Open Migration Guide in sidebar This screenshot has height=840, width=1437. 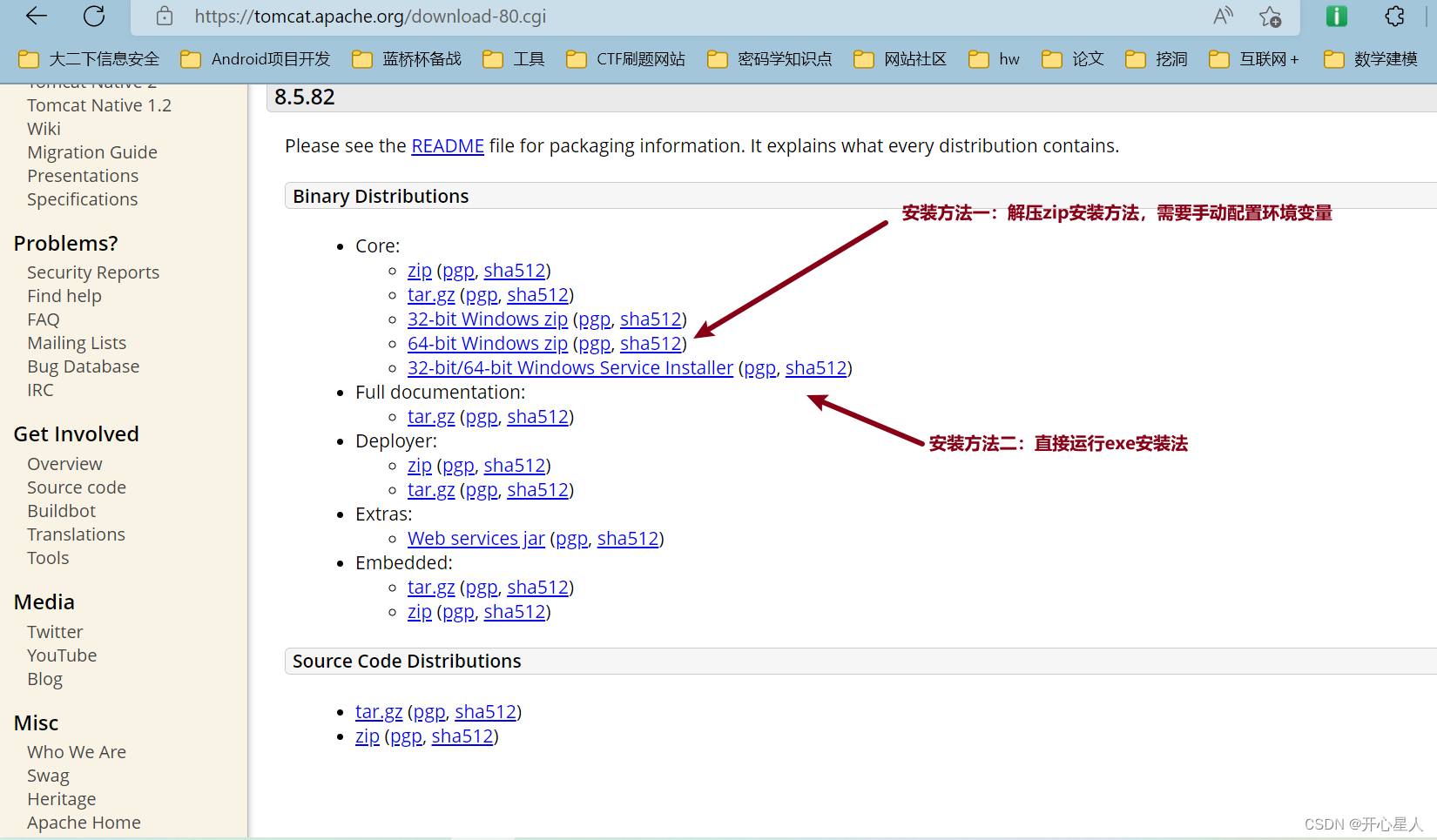92,152
